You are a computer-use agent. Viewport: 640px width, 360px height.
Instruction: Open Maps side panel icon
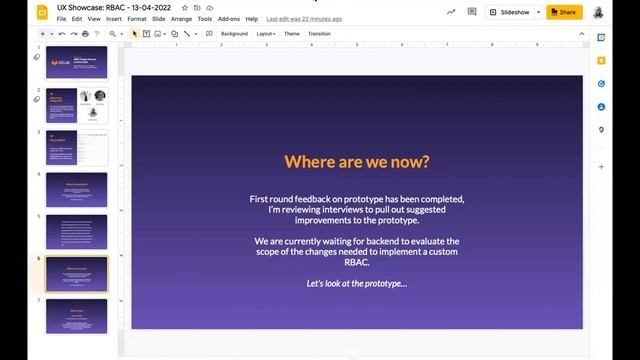[601, 130]
